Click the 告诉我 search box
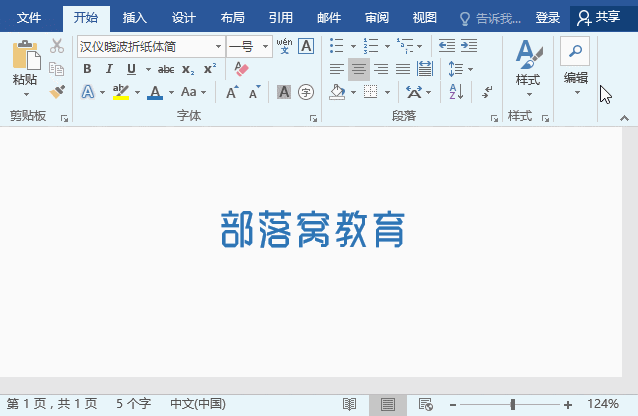Screen dimensions: 638x416 pyautogui.click(x=490, y=17)
